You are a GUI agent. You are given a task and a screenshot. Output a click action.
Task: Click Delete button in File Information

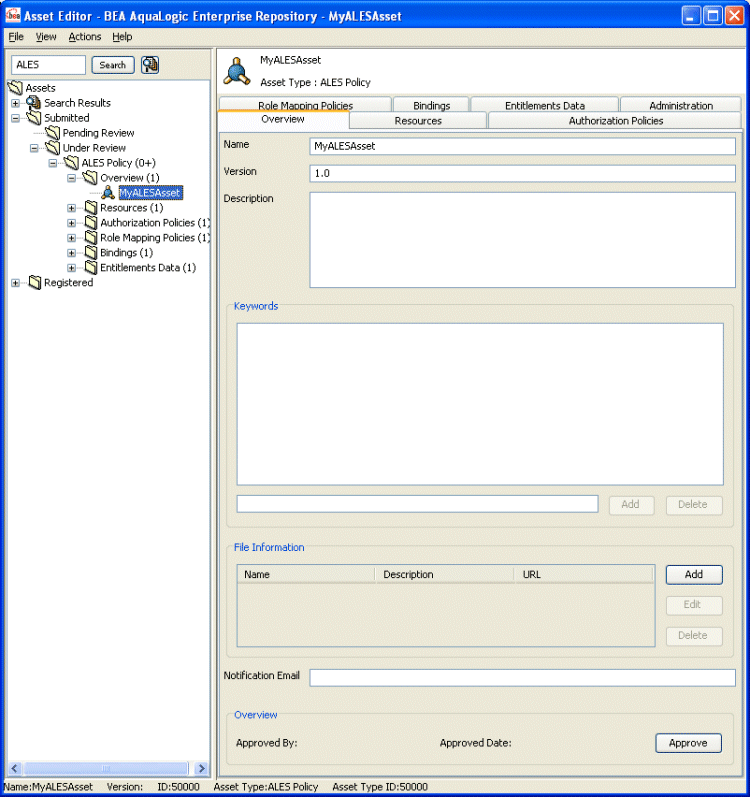(694, 635)
